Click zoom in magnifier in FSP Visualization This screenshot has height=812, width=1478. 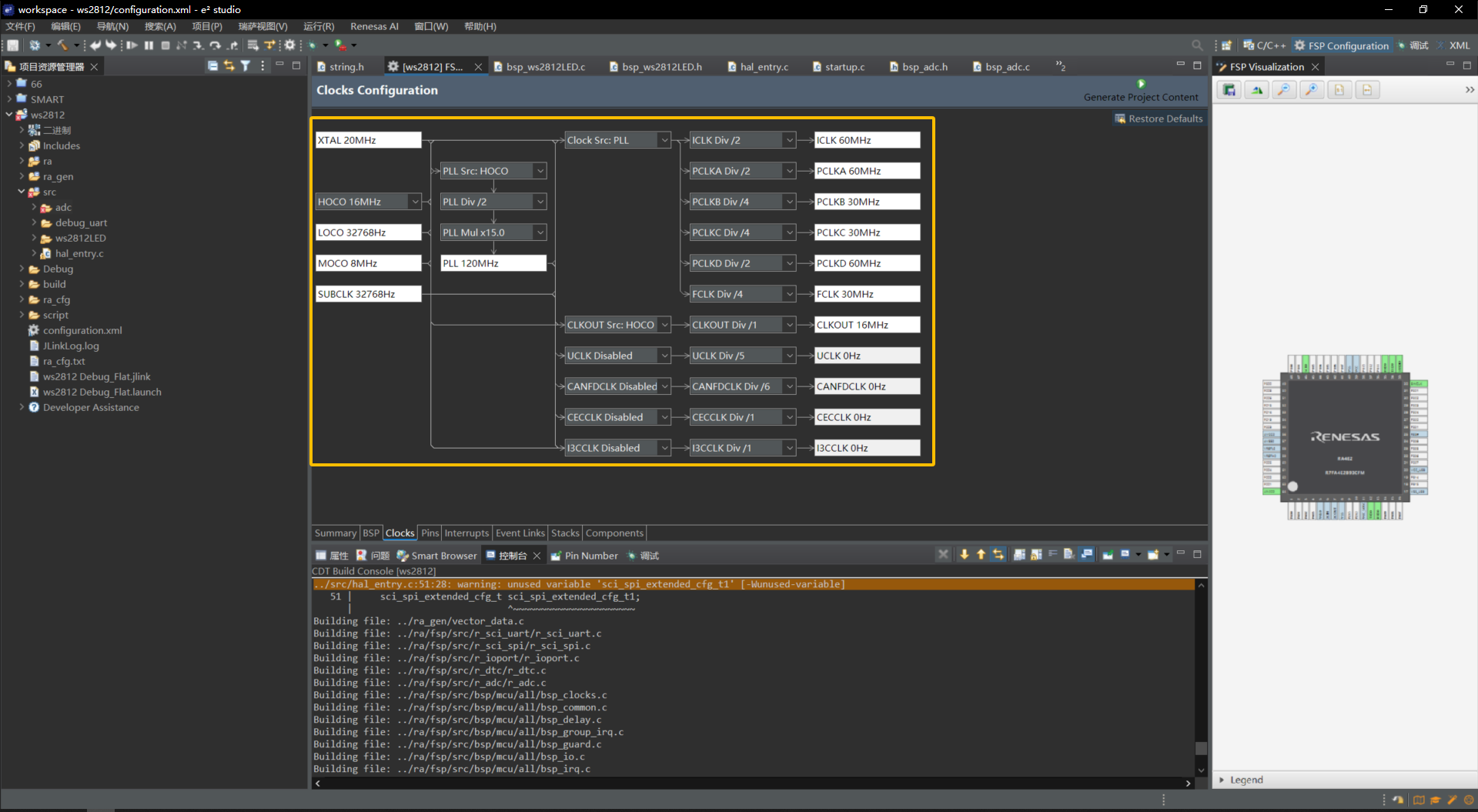pos(1311,90)
